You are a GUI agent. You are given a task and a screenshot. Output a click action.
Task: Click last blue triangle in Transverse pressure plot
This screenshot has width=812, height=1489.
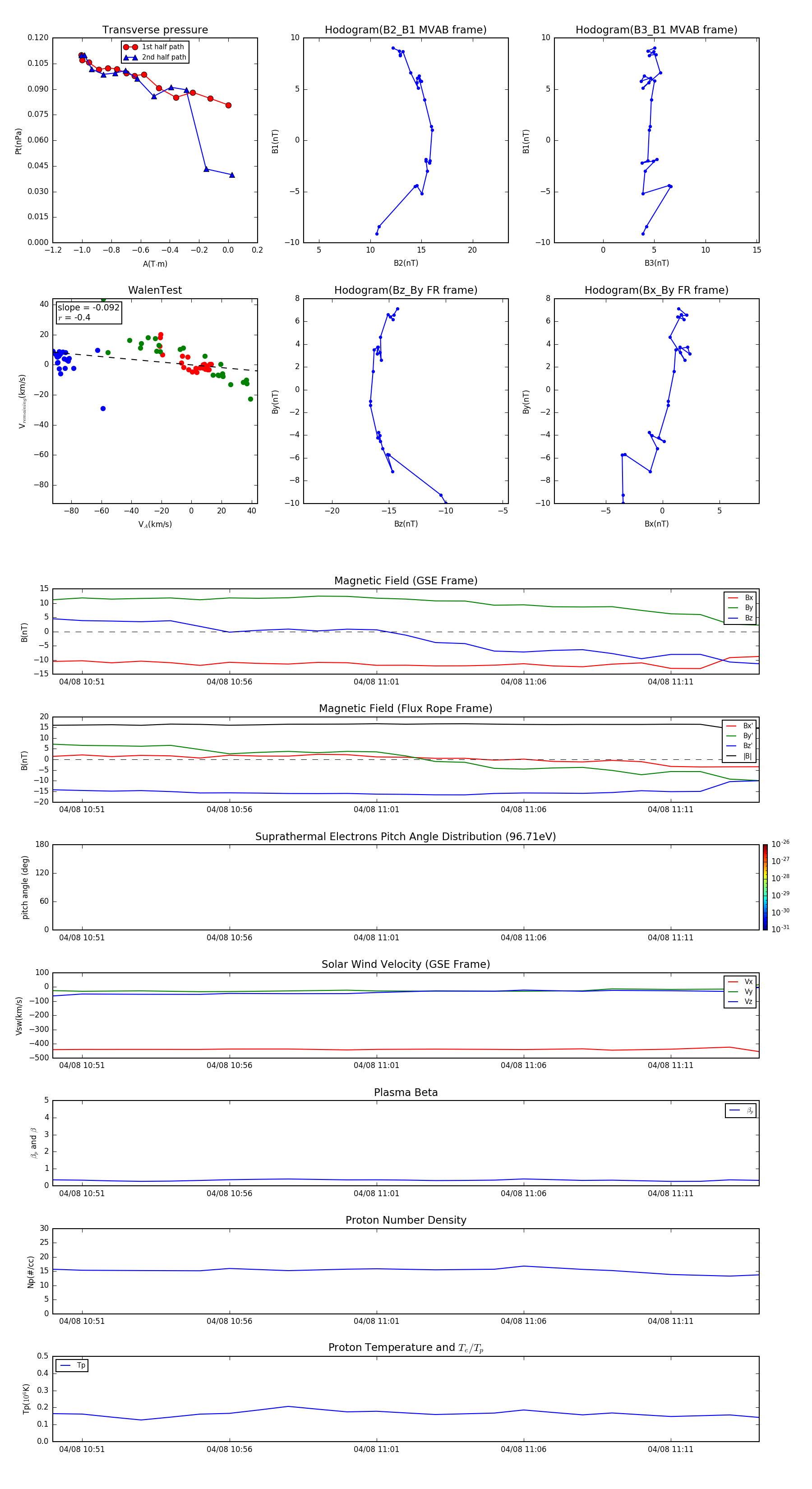(232, 175)
